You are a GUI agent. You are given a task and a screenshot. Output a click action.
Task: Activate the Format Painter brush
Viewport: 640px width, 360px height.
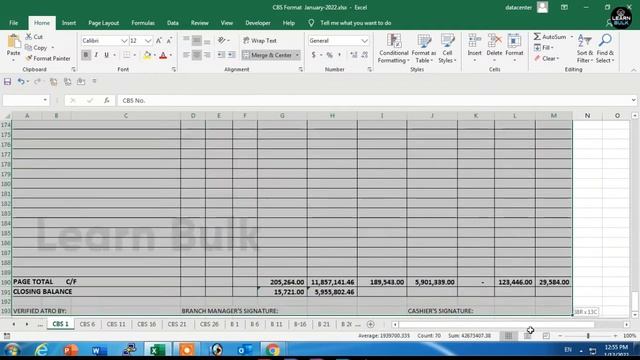click(29, 58)
